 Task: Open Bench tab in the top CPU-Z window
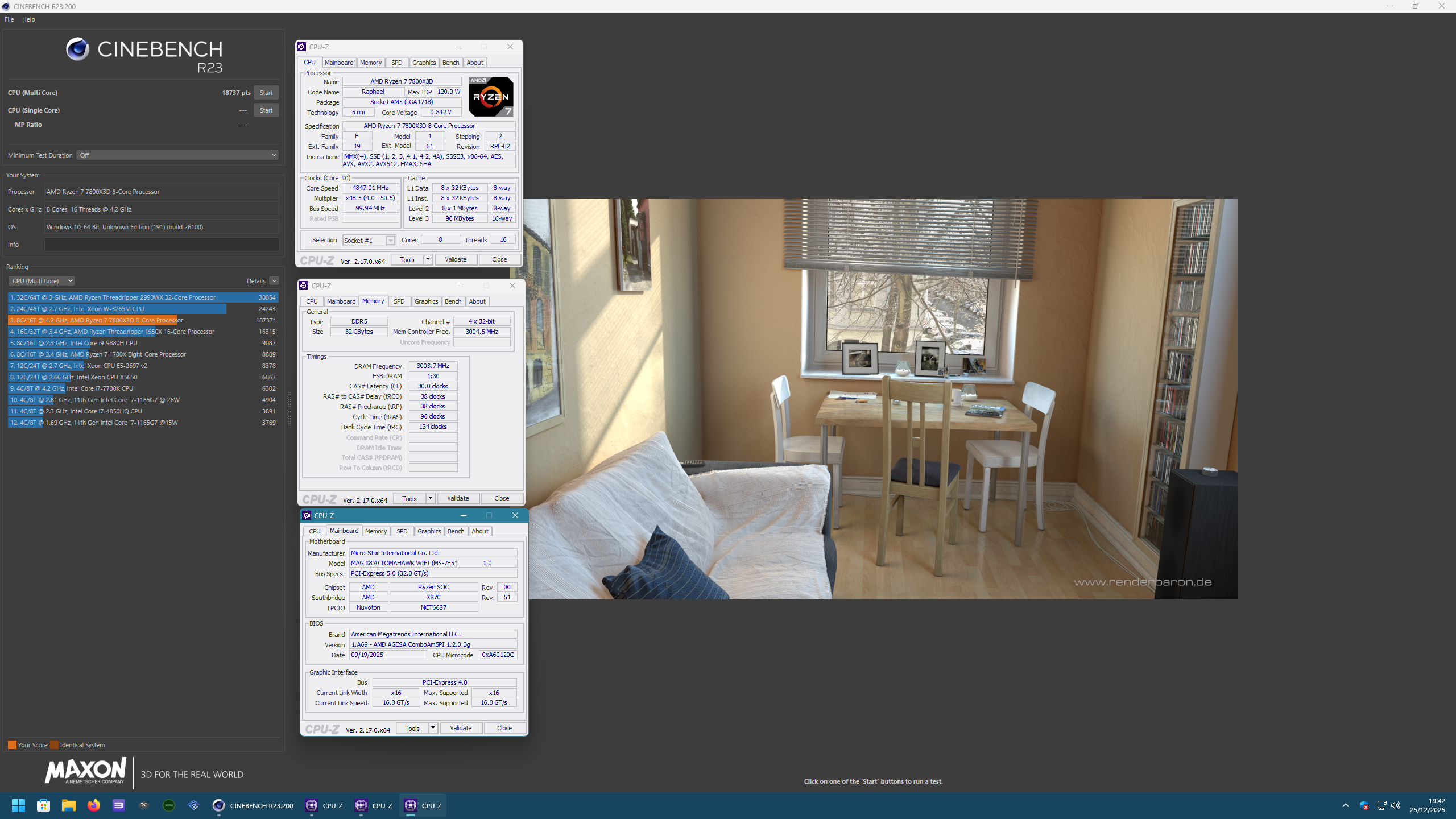tap(450, 63)
